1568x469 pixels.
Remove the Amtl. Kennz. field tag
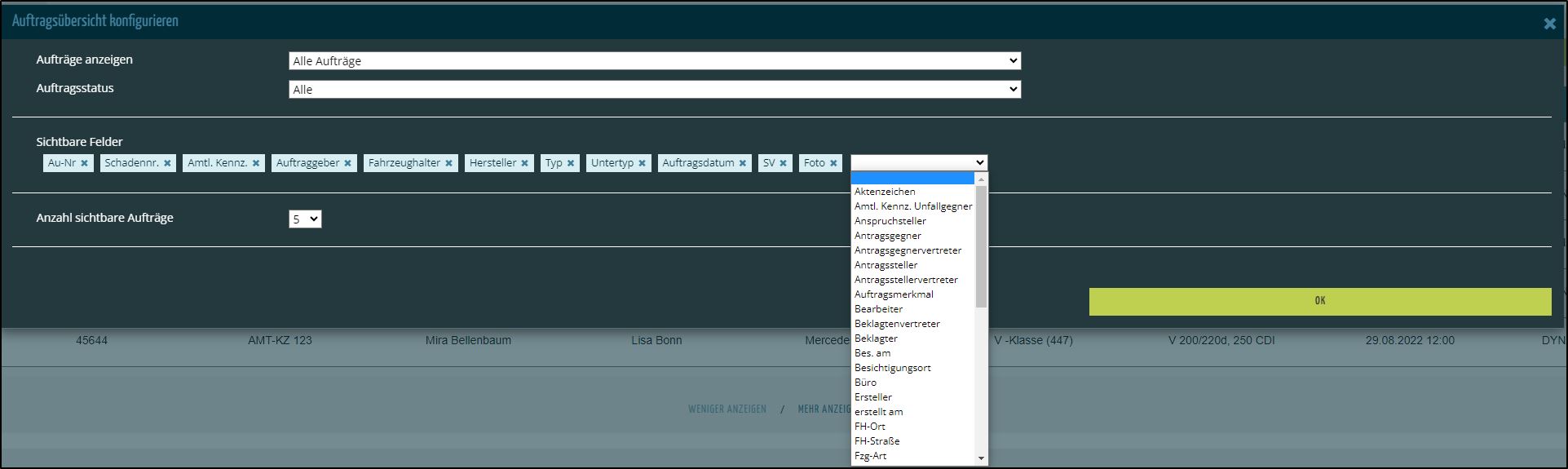(x=256, y=163)
